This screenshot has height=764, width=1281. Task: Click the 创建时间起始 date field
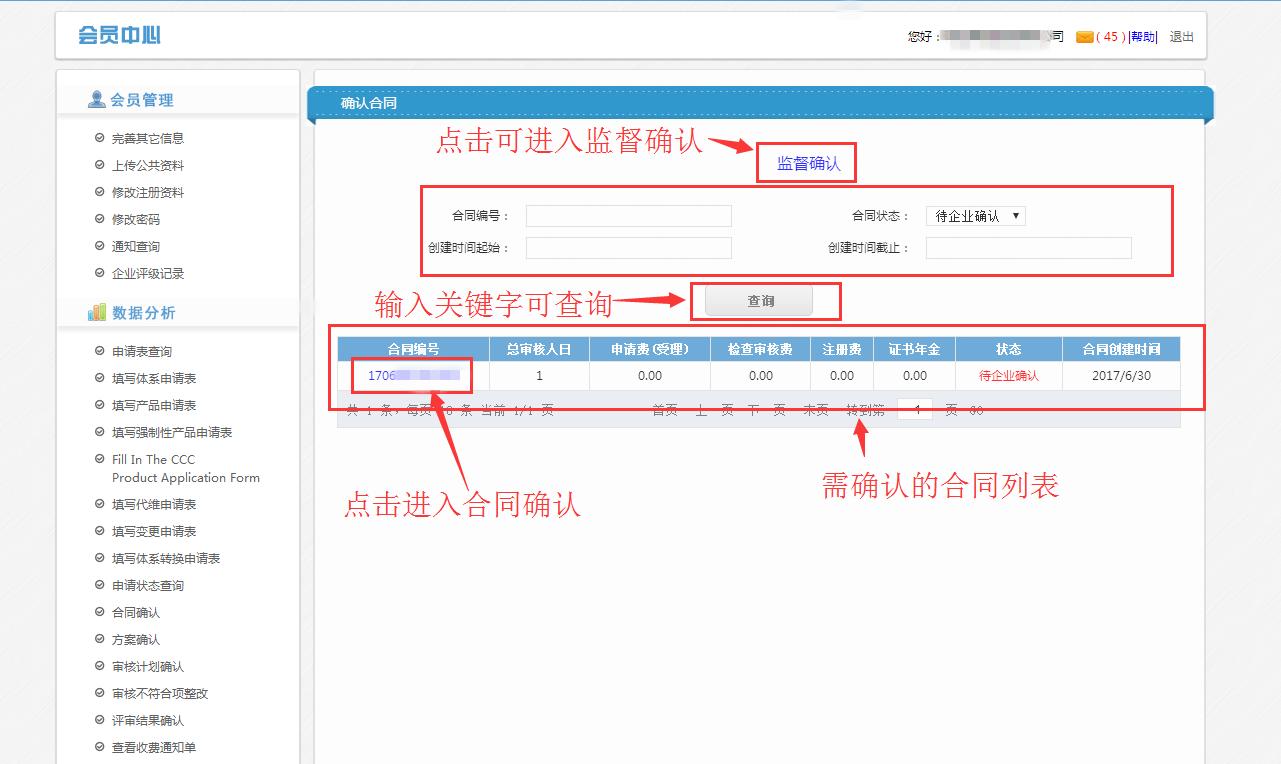[x=628, y=248]
